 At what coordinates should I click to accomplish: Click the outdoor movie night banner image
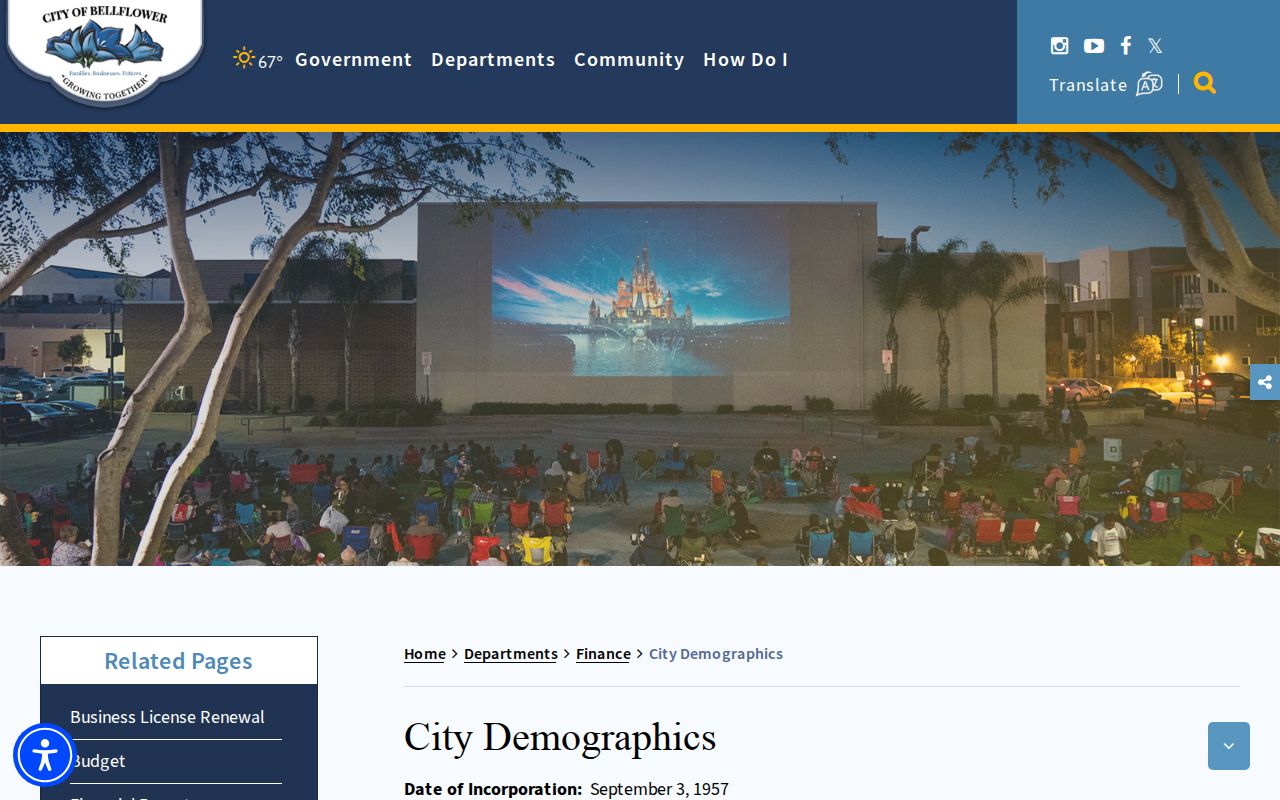pos(640,349)
